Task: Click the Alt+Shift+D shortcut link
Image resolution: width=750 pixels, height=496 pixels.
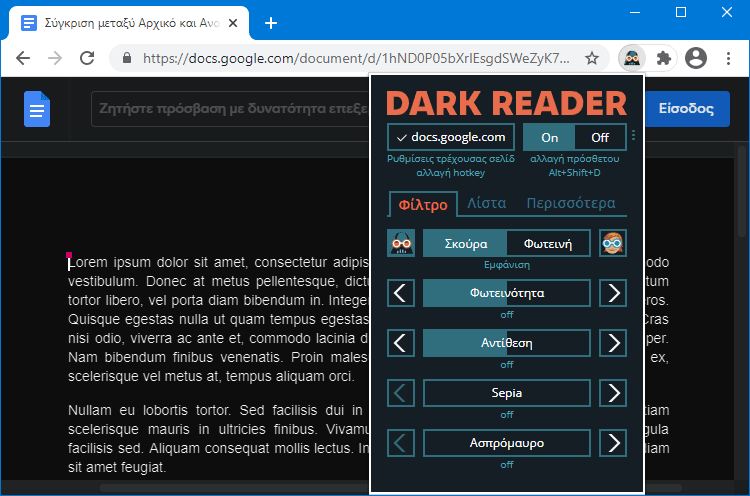Action: pyautogui.click(x=574, y=173)
